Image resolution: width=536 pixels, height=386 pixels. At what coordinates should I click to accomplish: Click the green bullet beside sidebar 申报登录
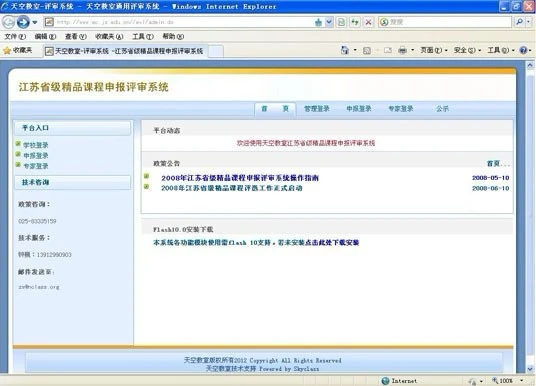(x=18, y=154)
